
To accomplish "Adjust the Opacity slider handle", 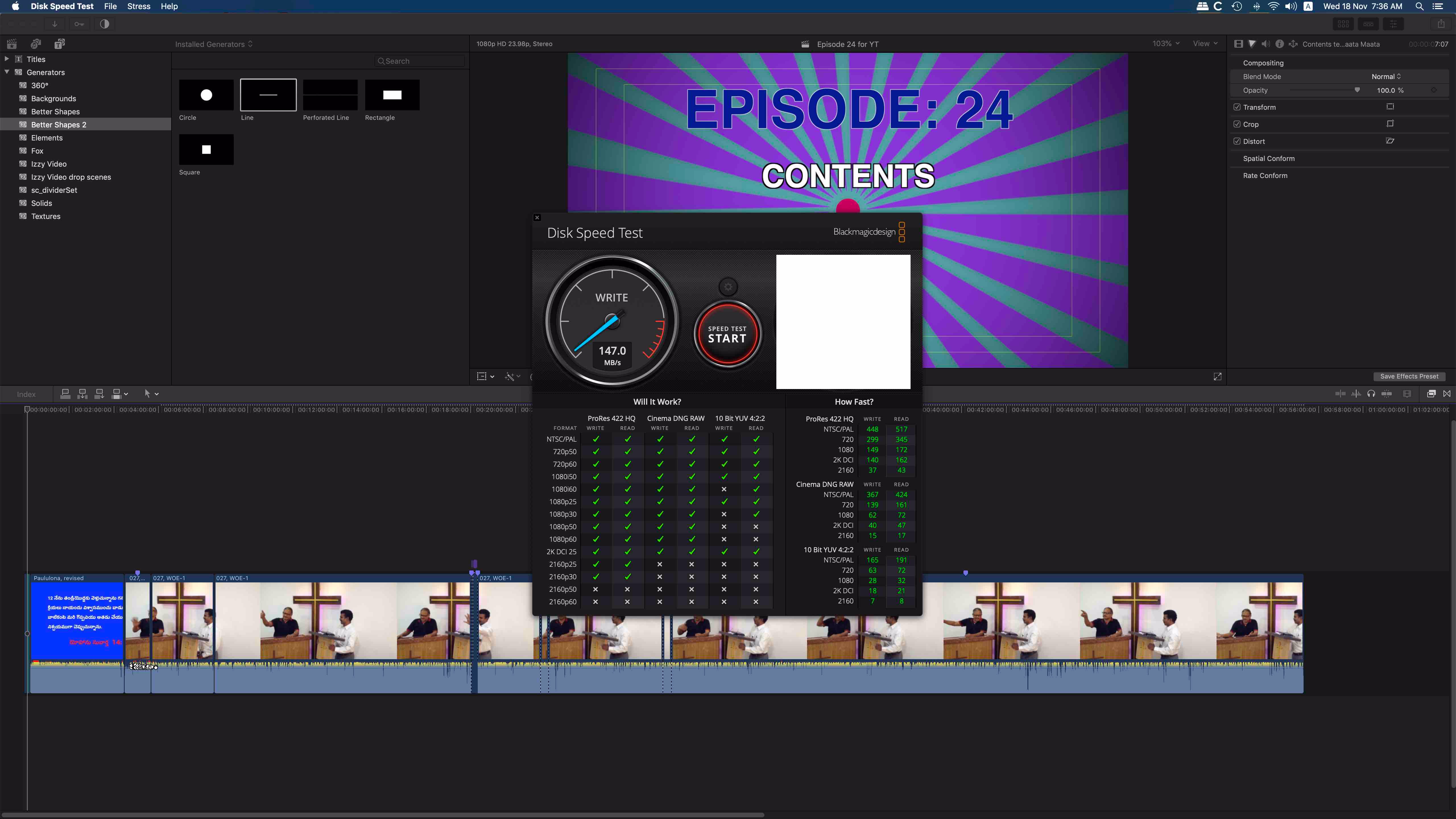I will 1357,90.
